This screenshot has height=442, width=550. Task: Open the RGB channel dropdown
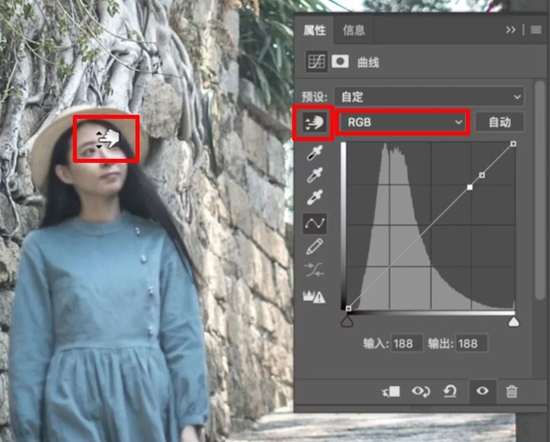[x=402, y=122]
